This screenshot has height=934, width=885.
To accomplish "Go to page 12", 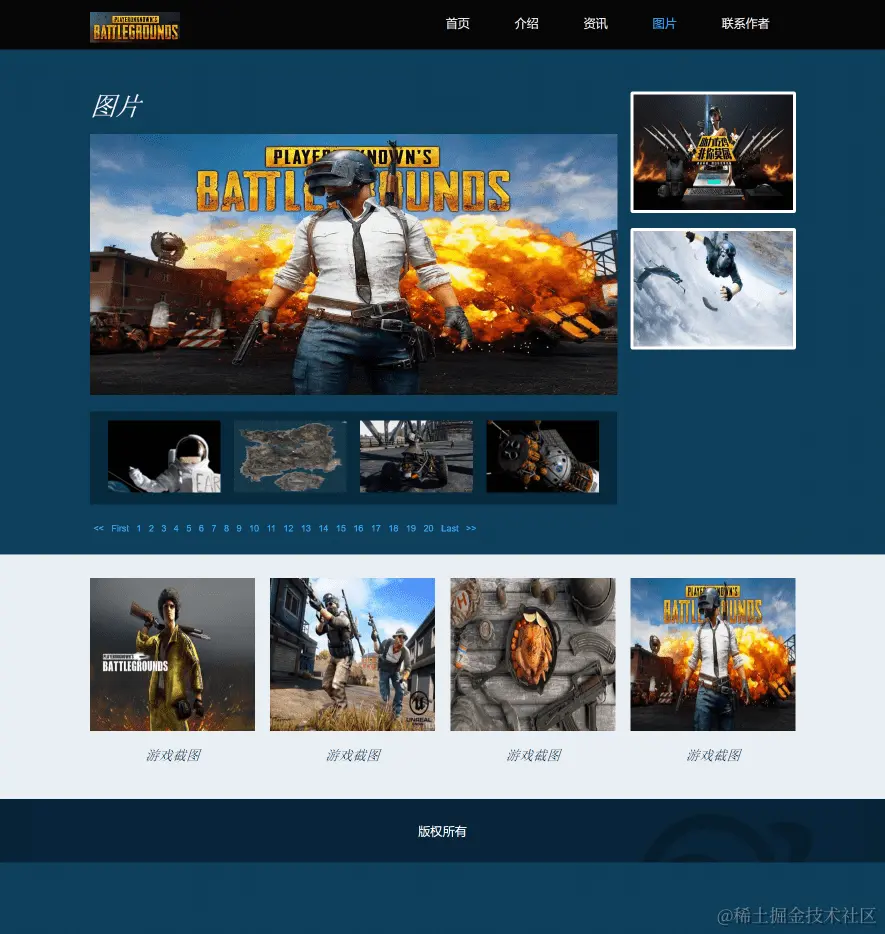I will pos(288,528).
